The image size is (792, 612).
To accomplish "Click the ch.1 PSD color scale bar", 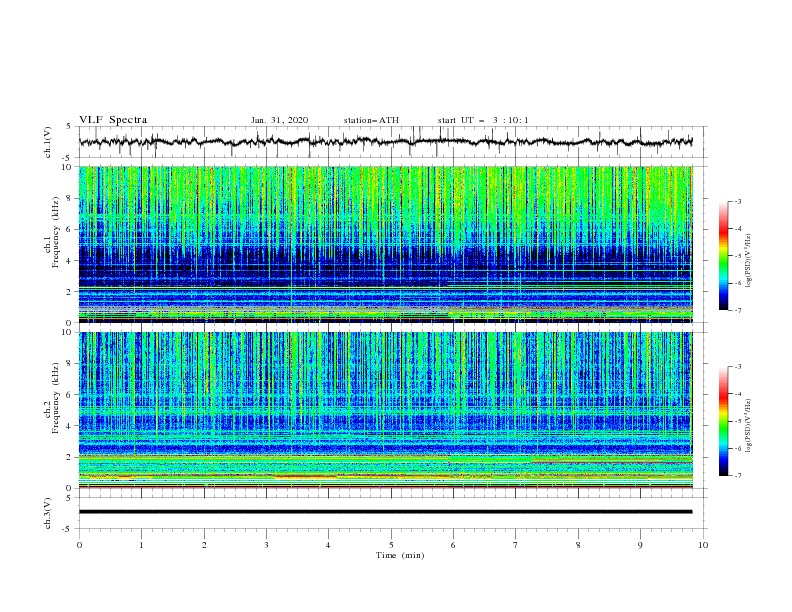I will [x=723, y=256].
